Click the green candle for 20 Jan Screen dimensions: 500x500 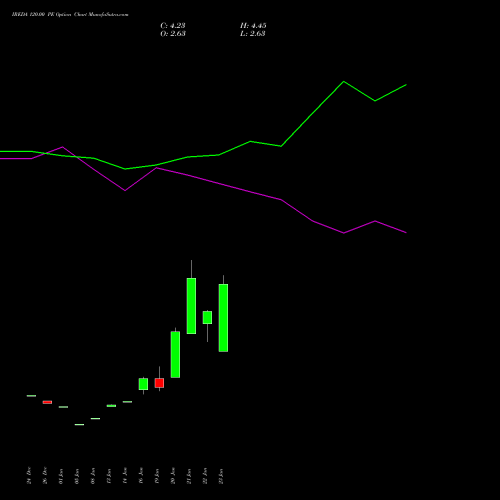[x=175, y=354]
